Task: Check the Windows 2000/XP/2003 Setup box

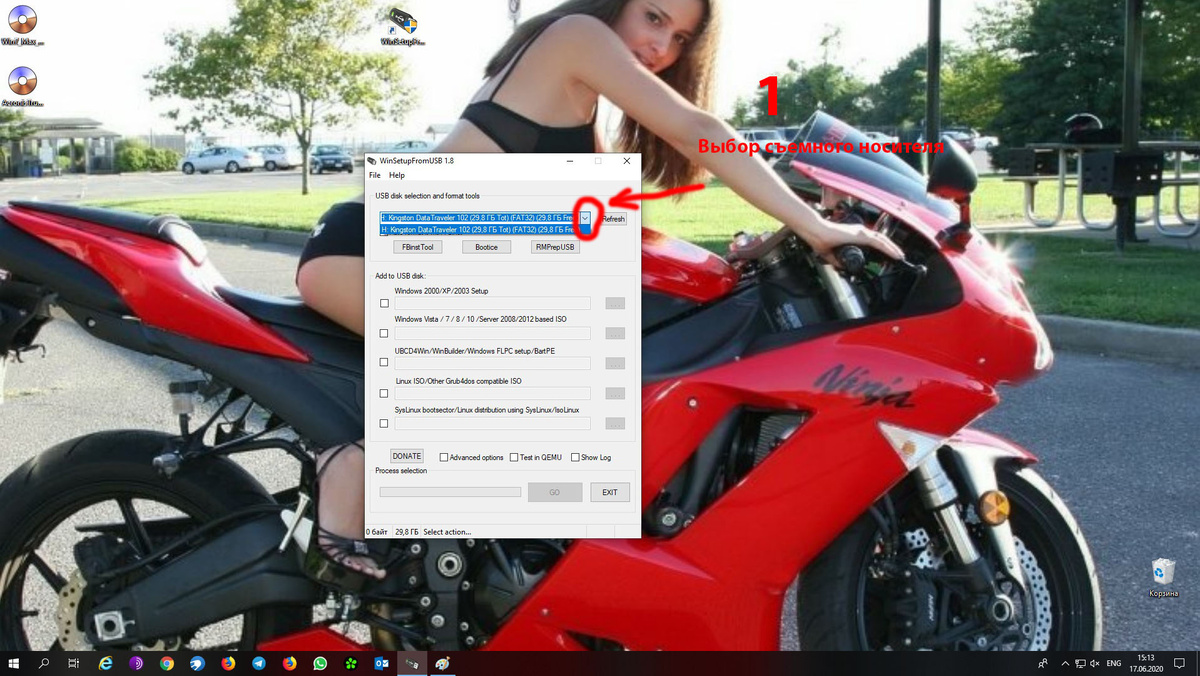Action: click(x=384, y=303)
